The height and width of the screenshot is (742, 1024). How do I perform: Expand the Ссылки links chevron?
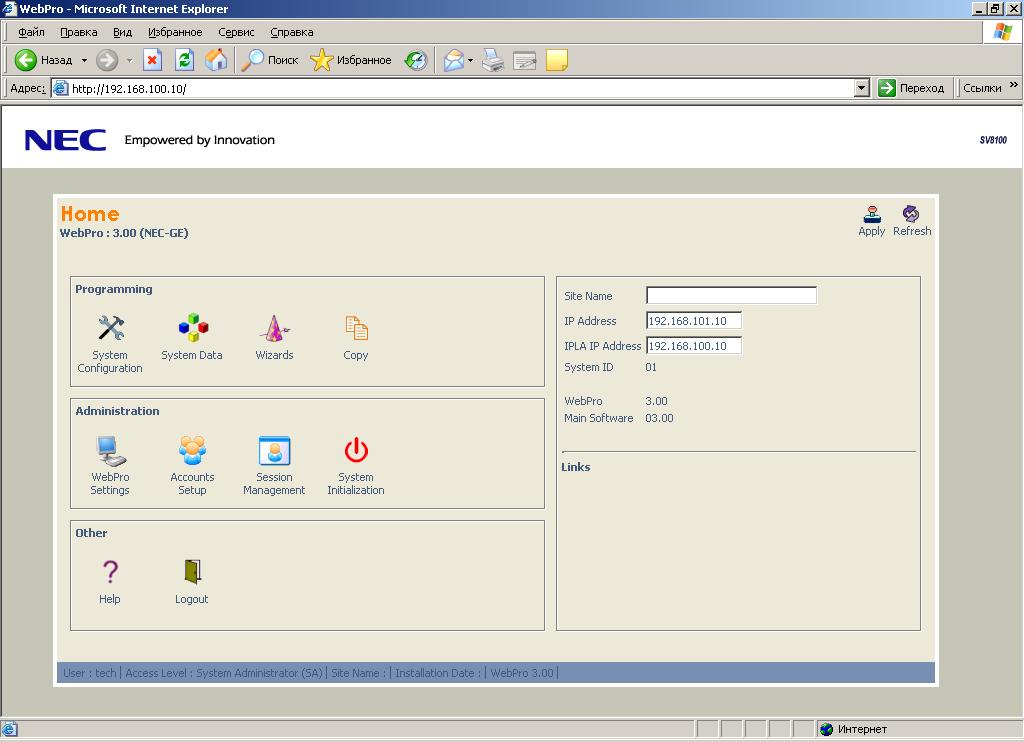(1014, 85)
